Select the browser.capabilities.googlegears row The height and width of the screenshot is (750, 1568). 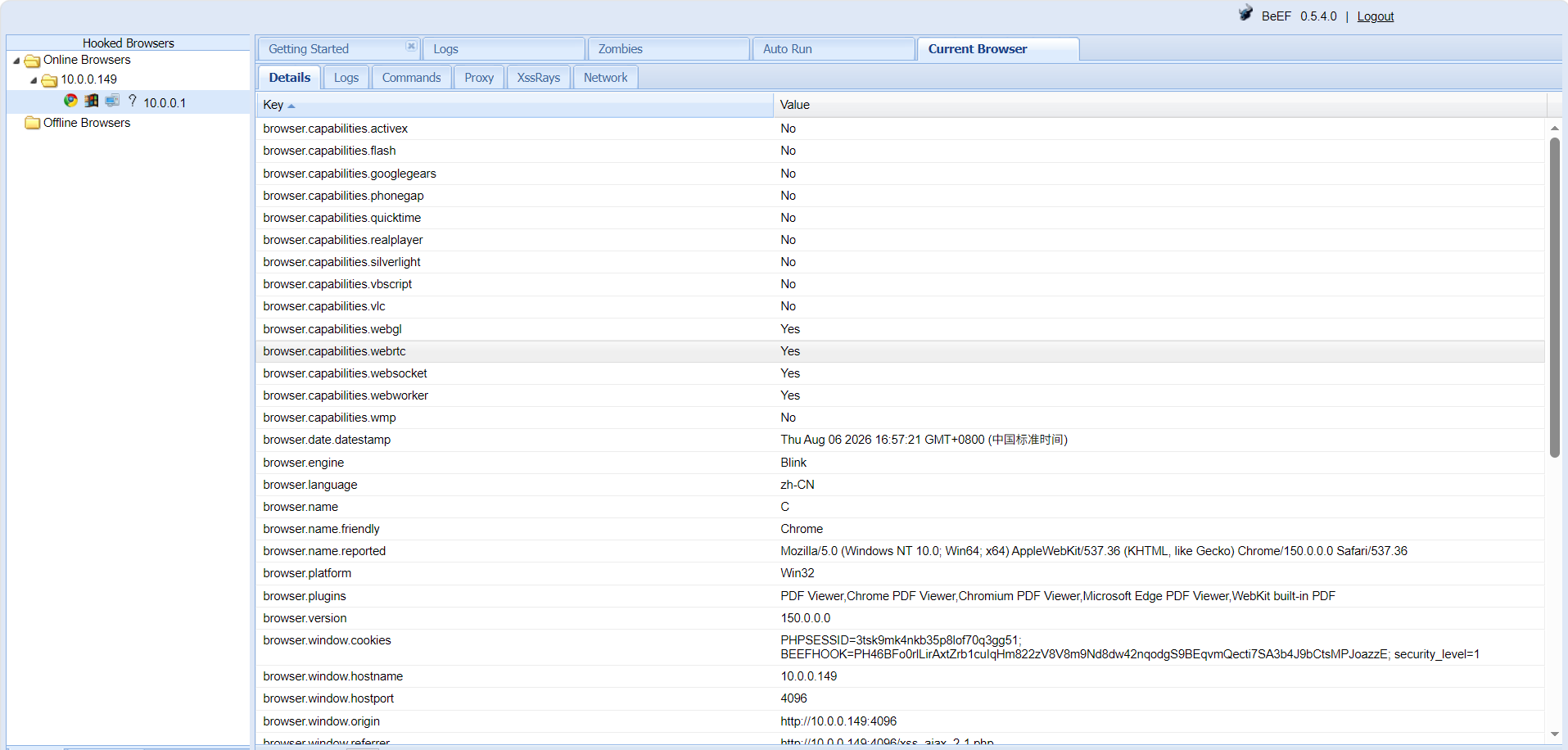tap(901, 174)
